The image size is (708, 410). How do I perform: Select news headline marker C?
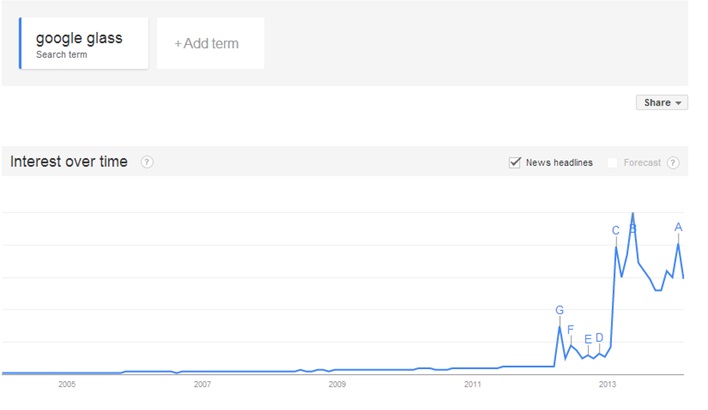coord(616,231)
